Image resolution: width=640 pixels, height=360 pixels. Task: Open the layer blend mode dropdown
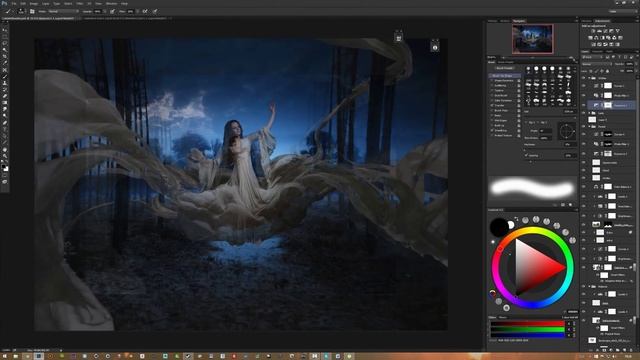tap(597, 64)
